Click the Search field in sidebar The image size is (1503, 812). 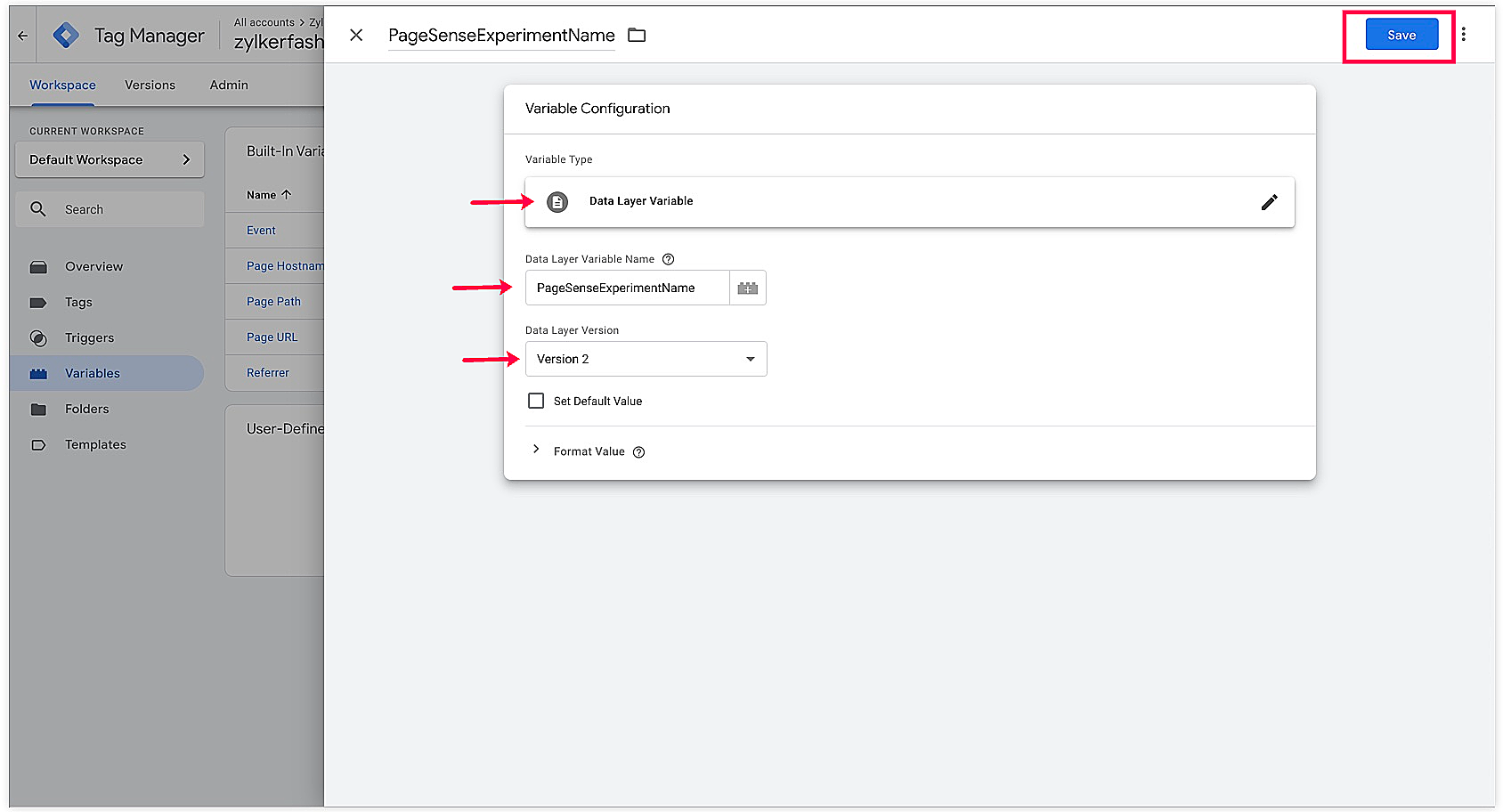110,209
